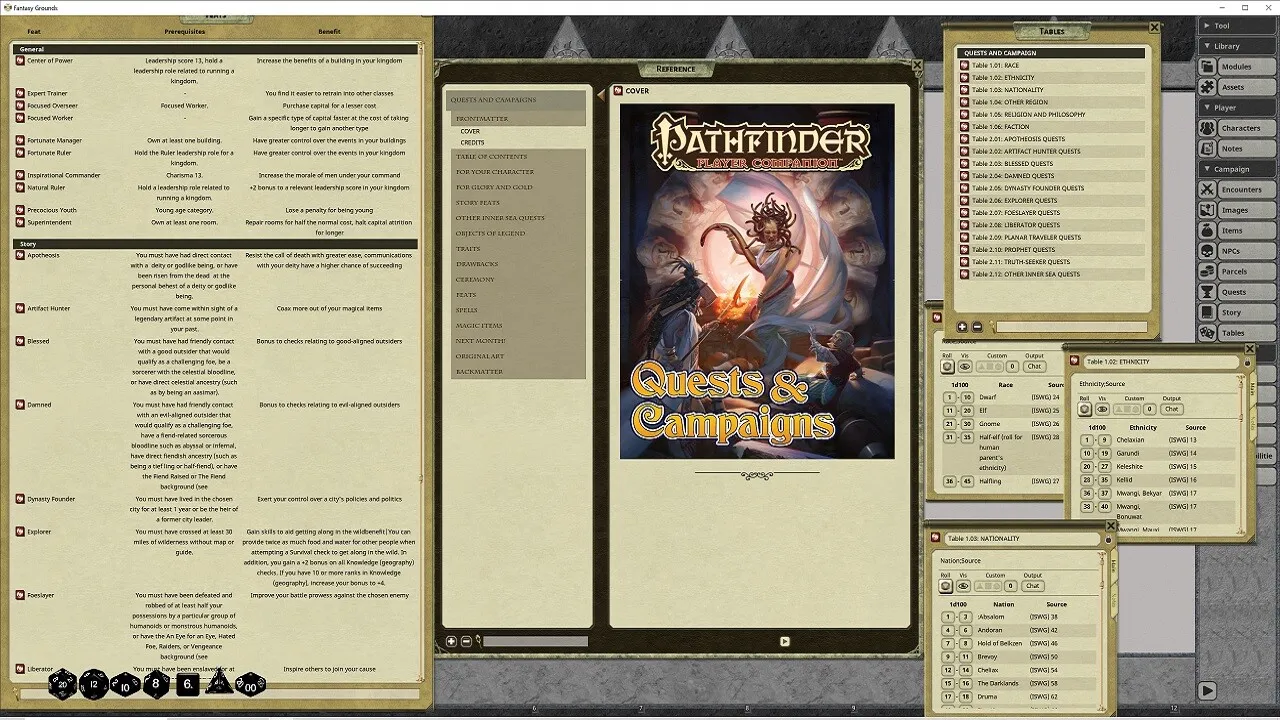Toggle Custom dice field in Nationality table

click(990, 586)
